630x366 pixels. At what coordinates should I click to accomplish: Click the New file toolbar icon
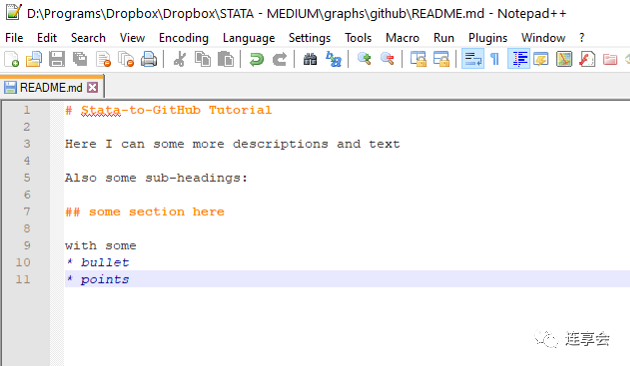11,59
